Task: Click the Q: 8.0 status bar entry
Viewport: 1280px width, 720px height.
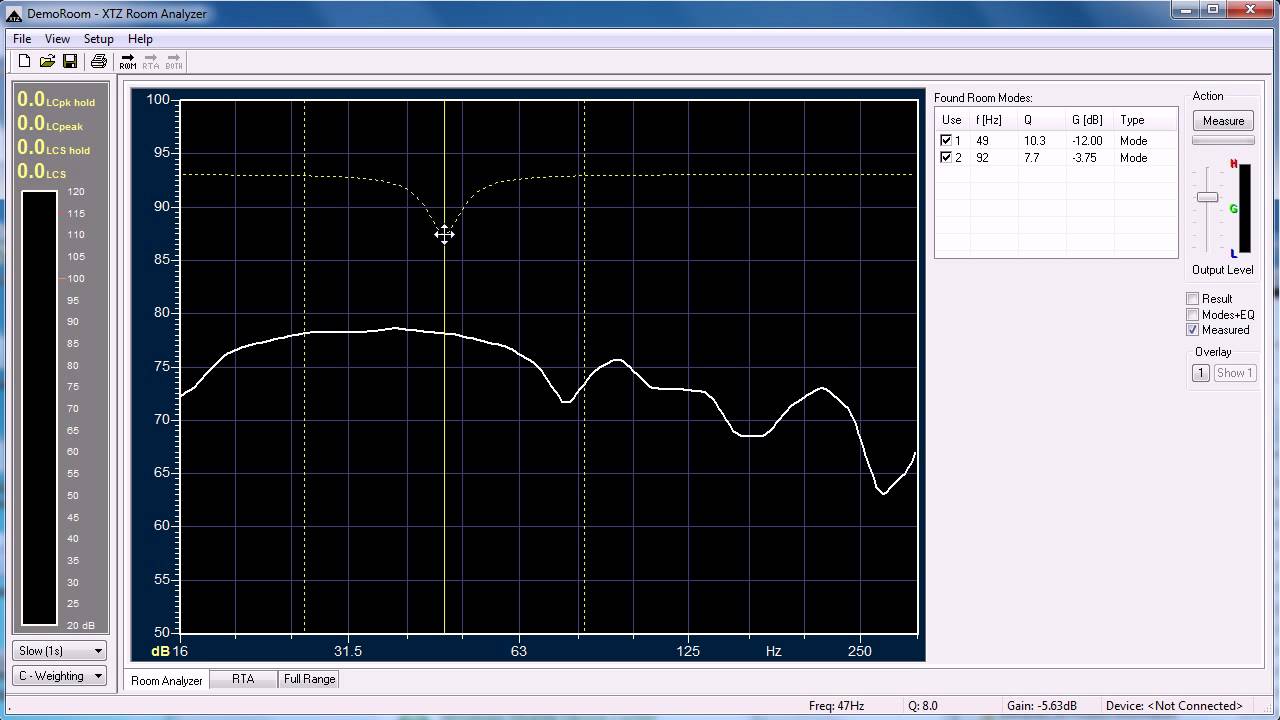Action: click(x=923, y=706)
